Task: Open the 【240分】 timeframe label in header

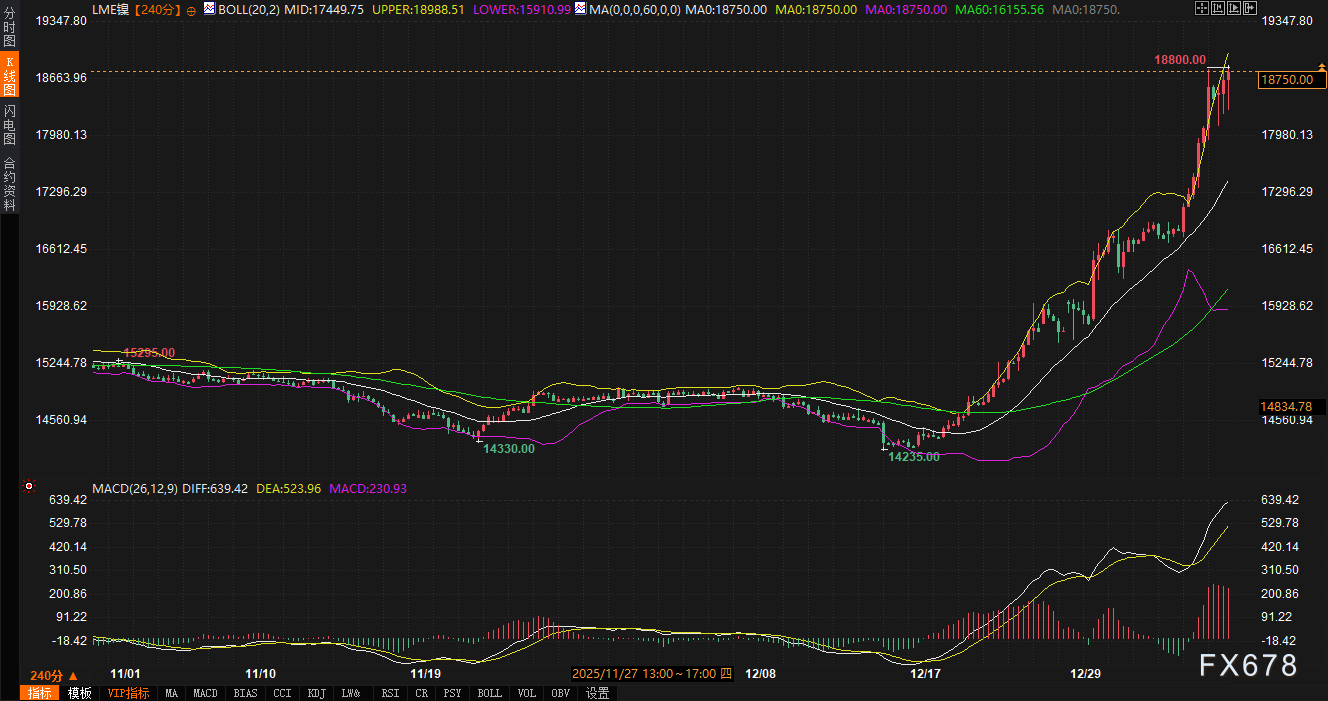Action: point(157,9)
